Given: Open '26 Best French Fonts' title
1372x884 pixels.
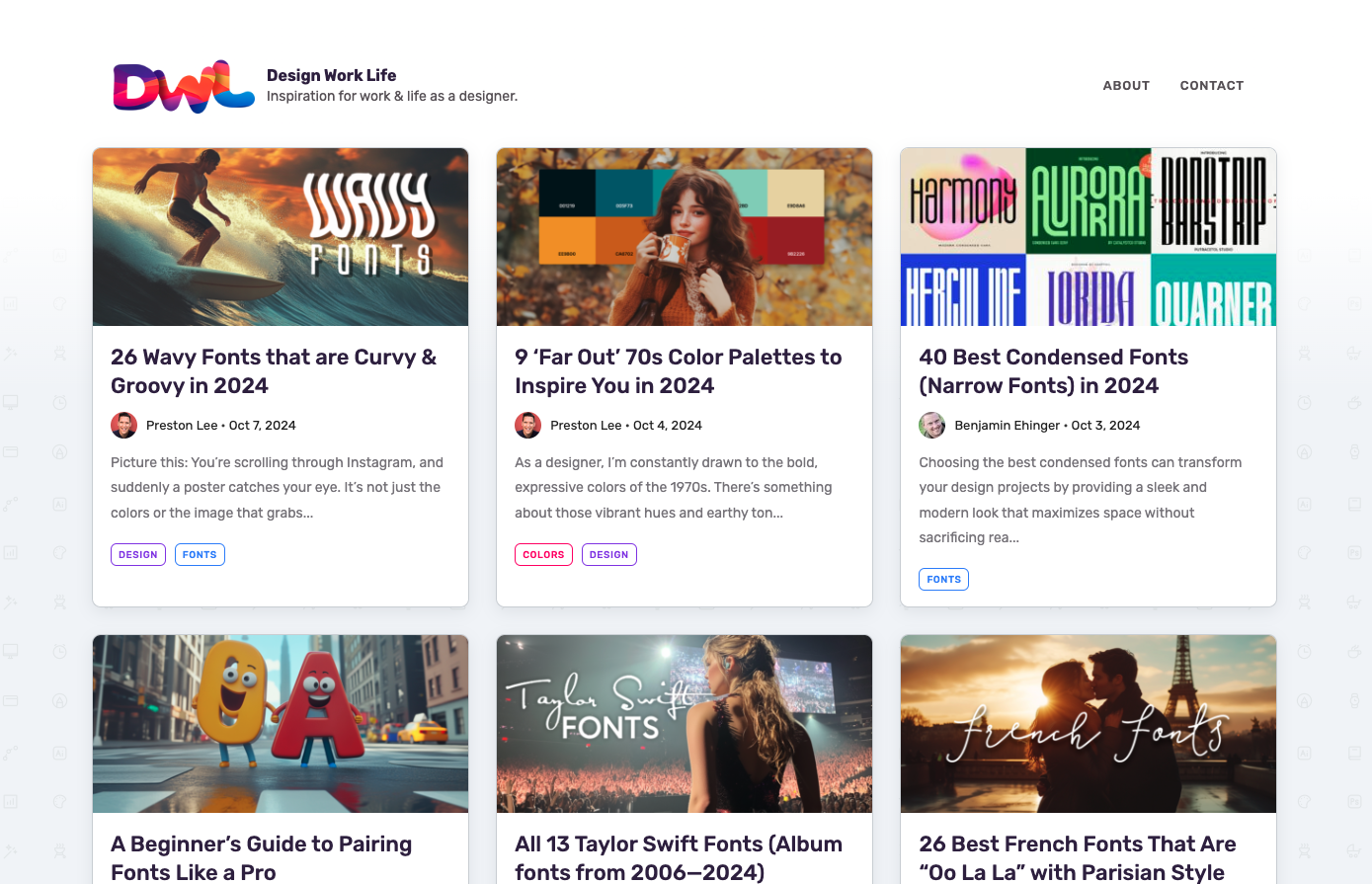Looking at the screenshot, I should click(1078, 857).
